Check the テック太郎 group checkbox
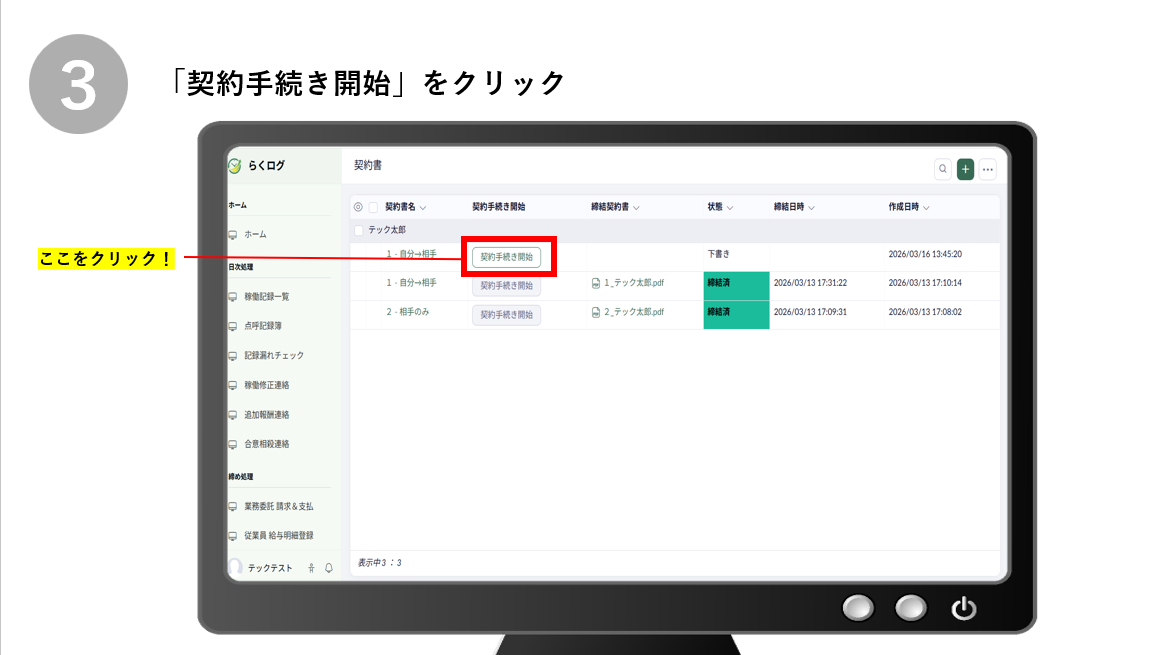 [359, 230]
